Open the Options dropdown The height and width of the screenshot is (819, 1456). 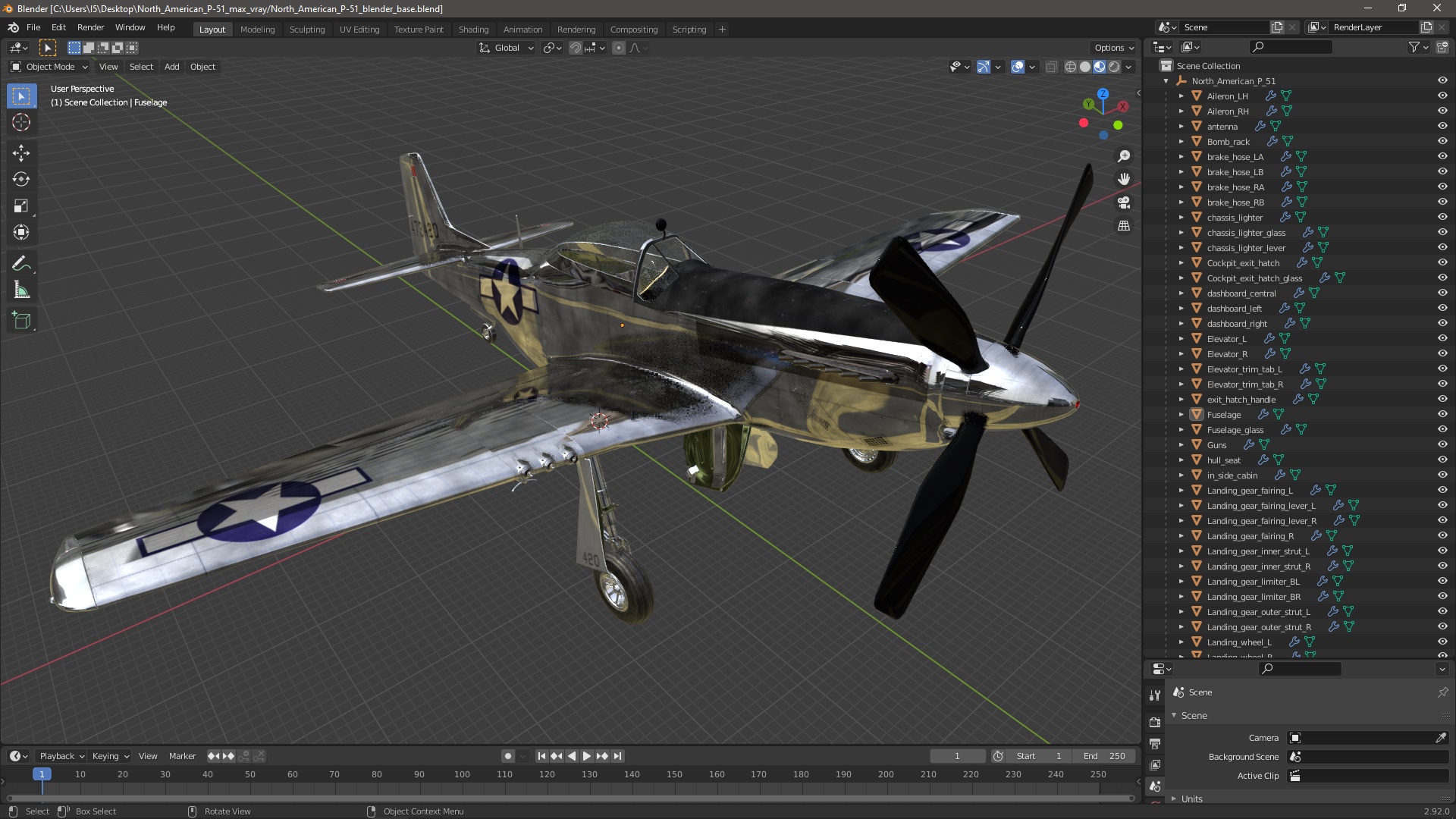1114,48
